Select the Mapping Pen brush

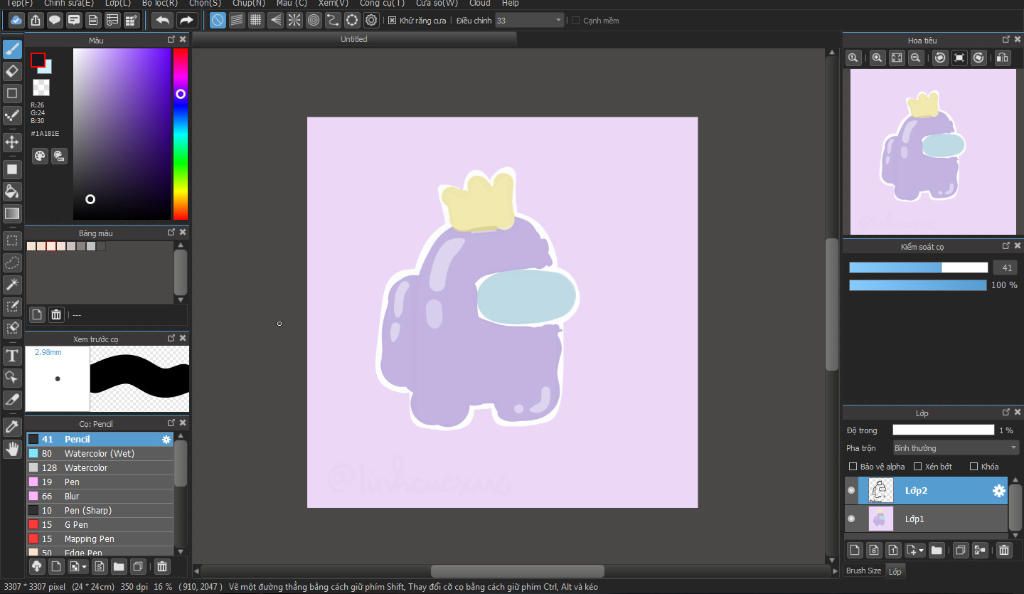(99, 539)
